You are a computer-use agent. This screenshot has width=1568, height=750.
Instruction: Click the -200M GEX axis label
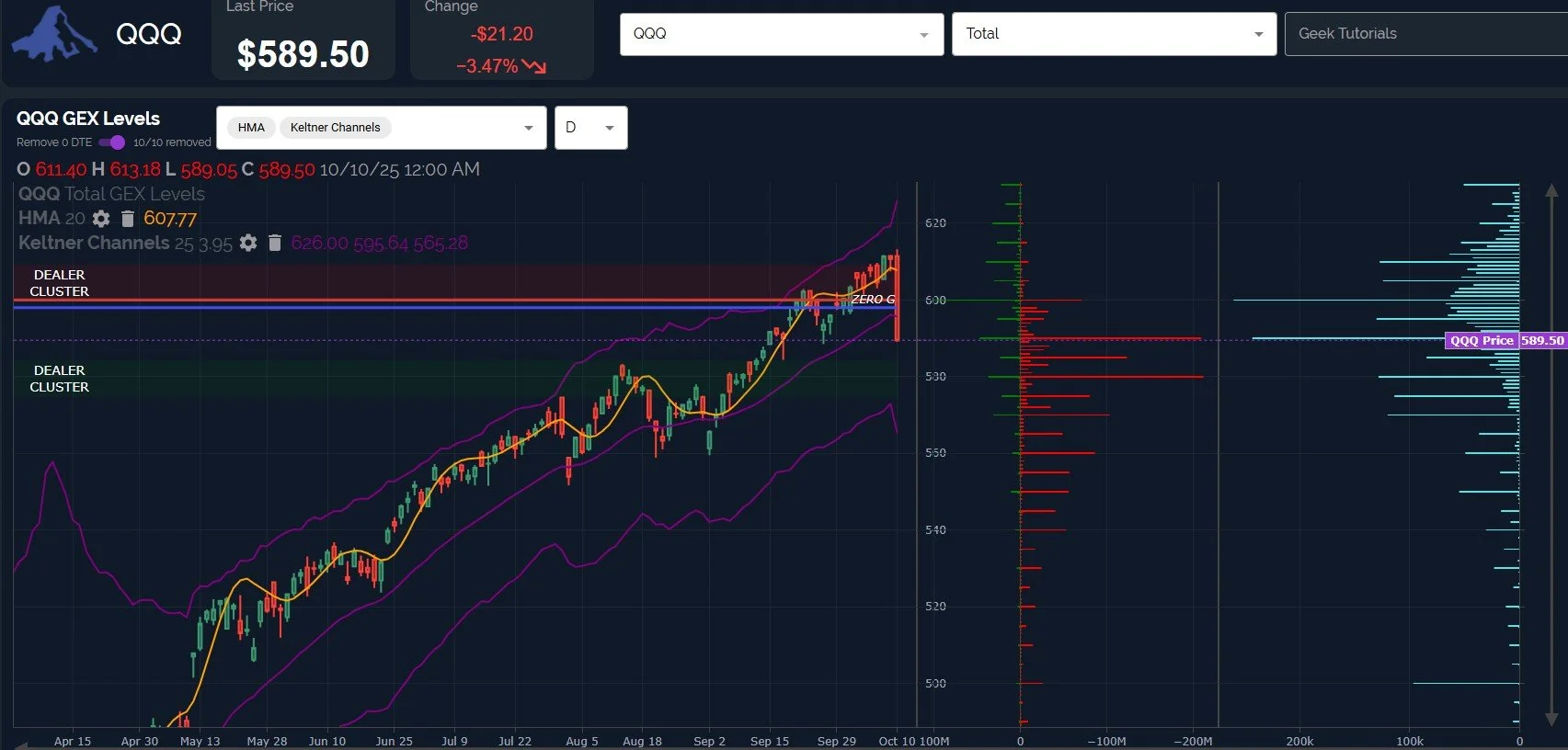(1193, 741)
